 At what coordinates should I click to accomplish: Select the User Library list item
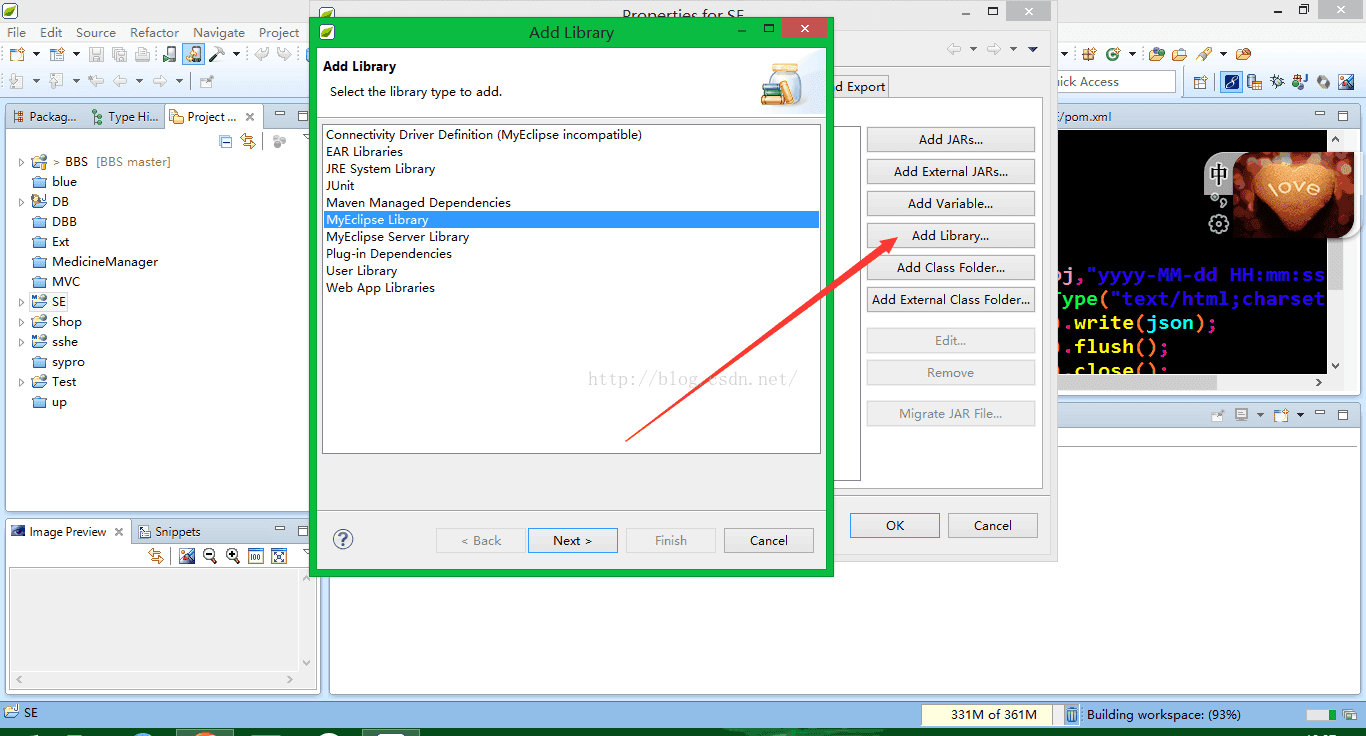point(571,271)
